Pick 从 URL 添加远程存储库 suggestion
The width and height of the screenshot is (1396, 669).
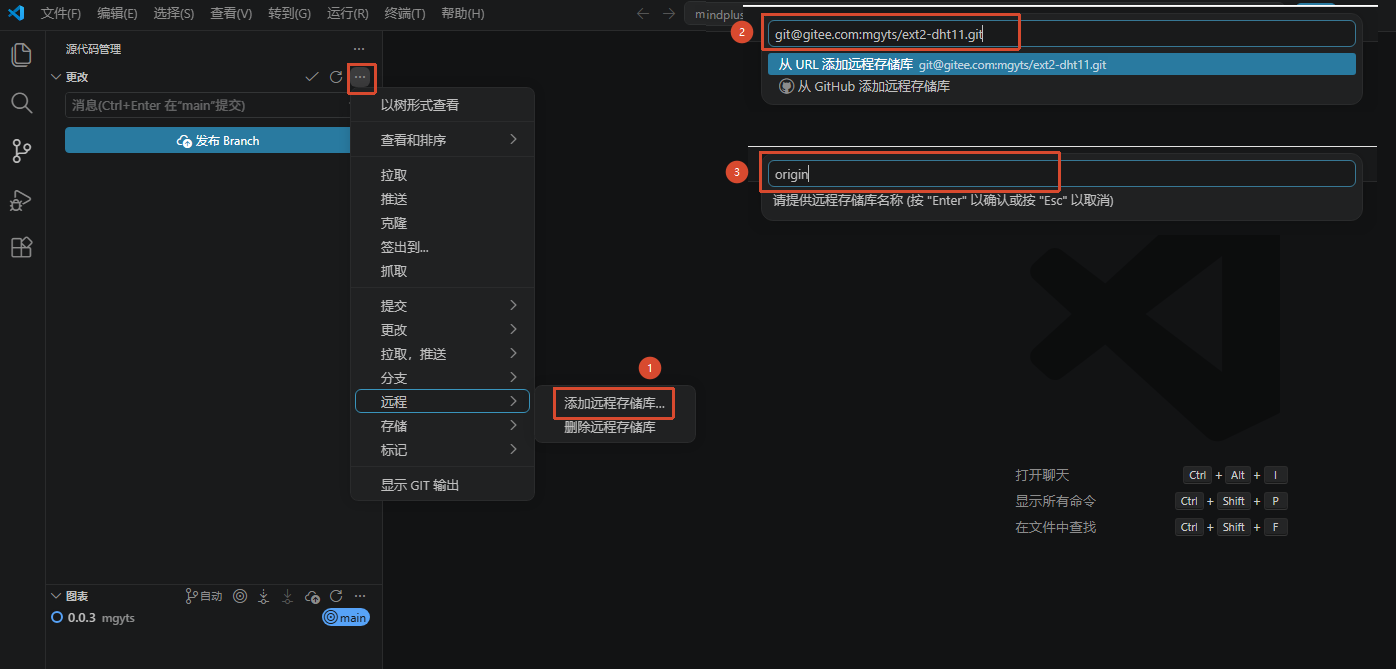(1061, 64)
